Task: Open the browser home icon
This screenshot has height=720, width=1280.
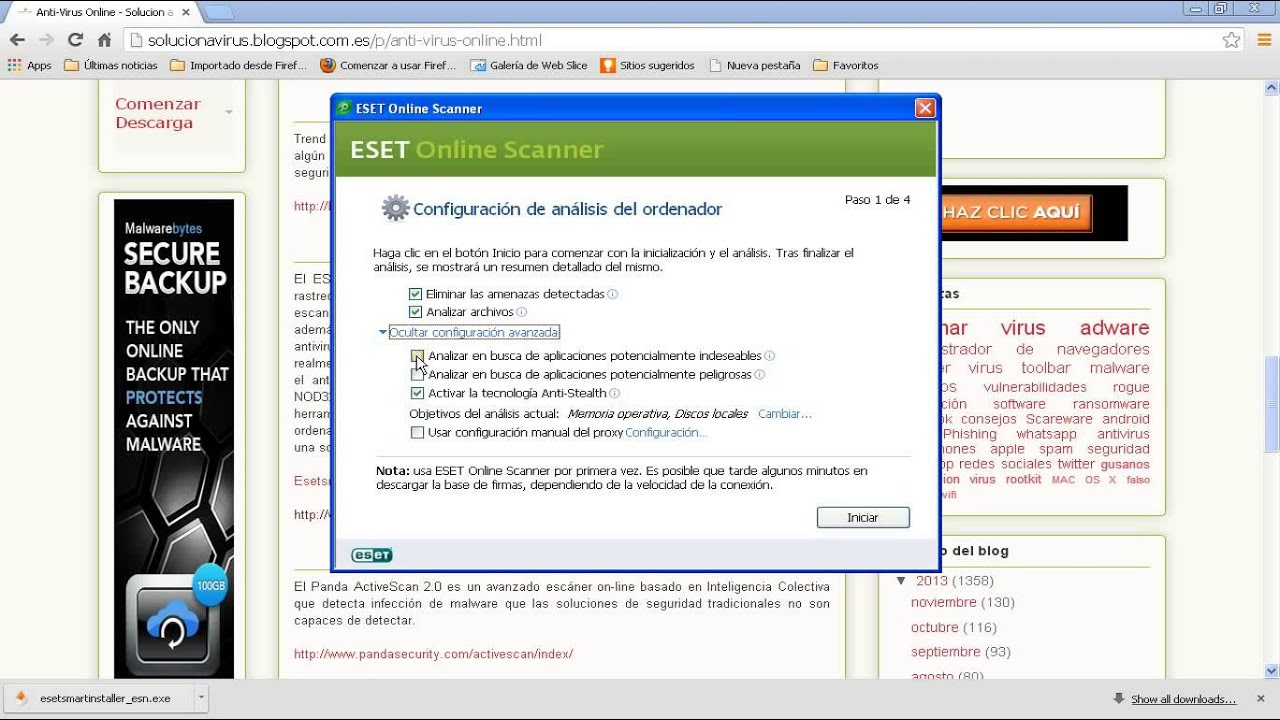Action: coord(104,40)
